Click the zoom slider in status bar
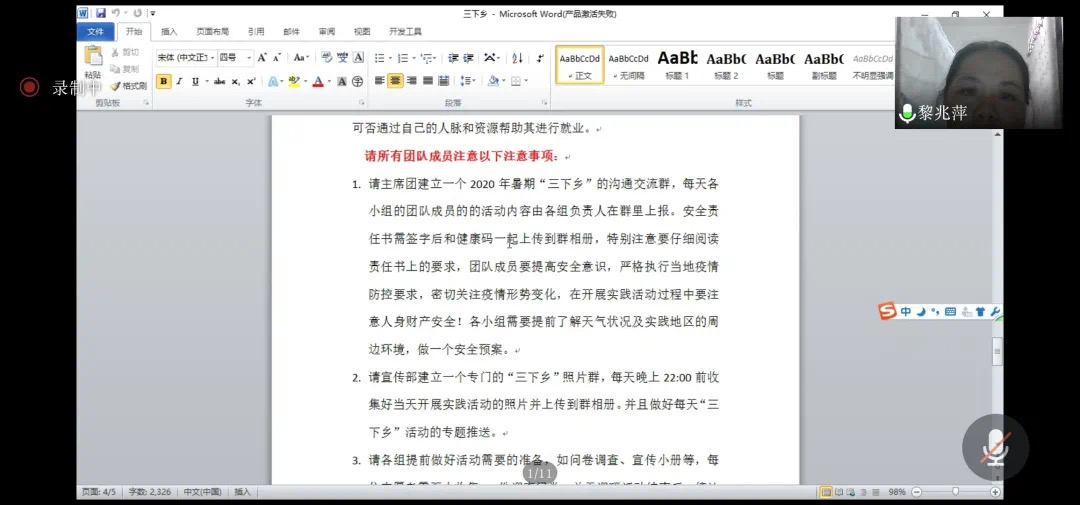This screenshot has width=1080, height=505. tap(956, 492)
